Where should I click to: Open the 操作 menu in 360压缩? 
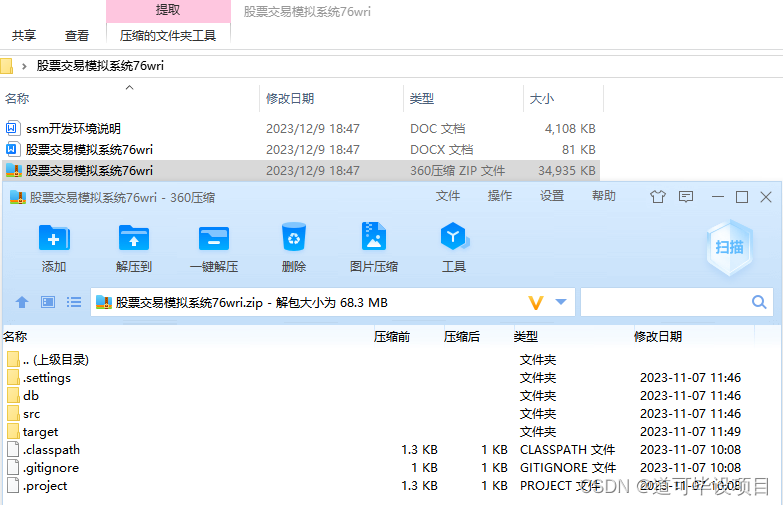click(x=500, y=196)
